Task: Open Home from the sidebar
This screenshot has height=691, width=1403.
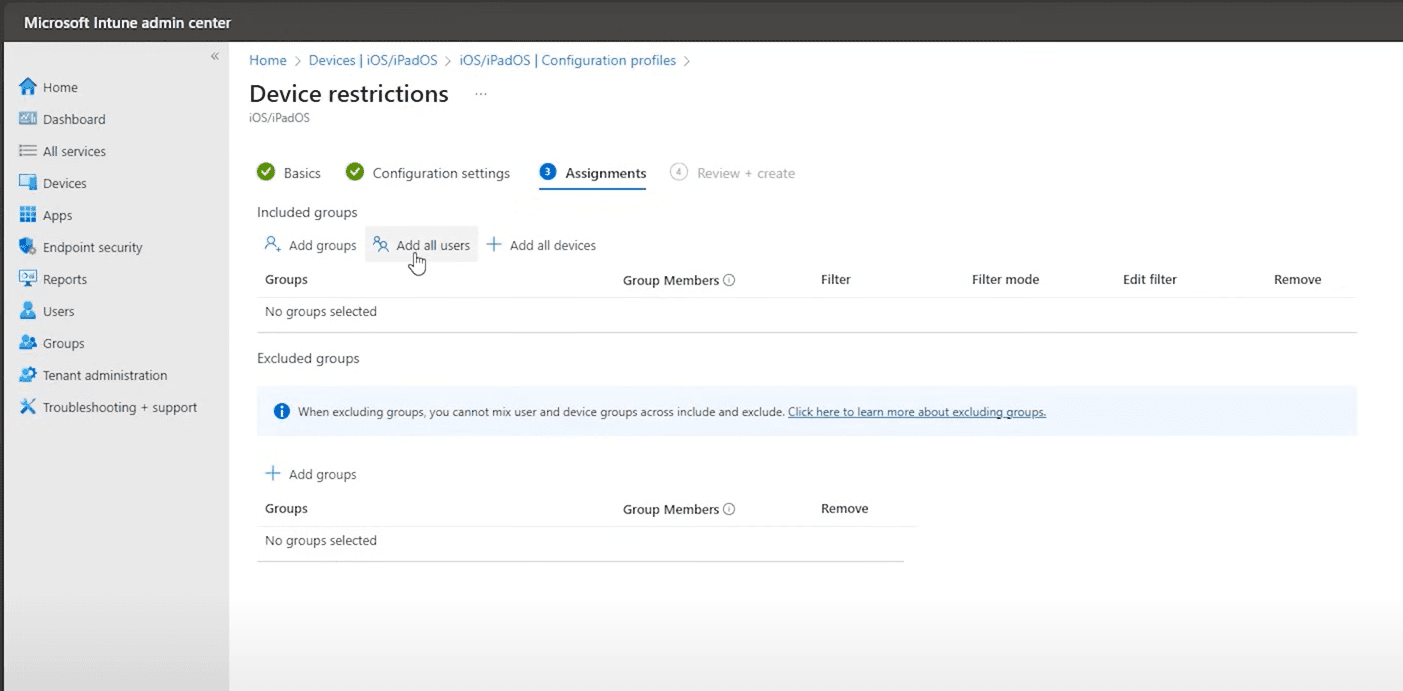Action: tap(60, 87)
